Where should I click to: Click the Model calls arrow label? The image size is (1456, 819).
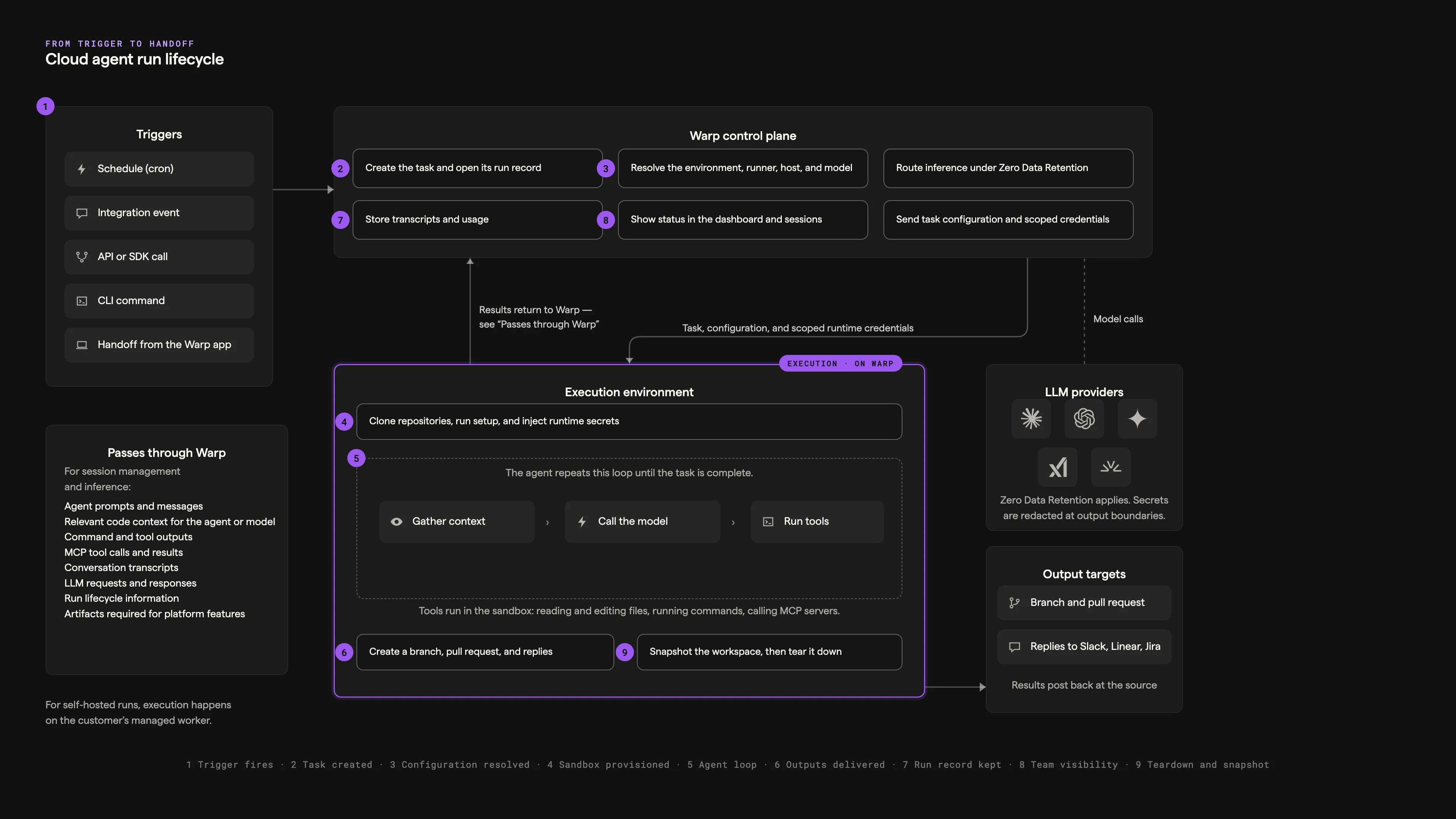[1118, 319]
